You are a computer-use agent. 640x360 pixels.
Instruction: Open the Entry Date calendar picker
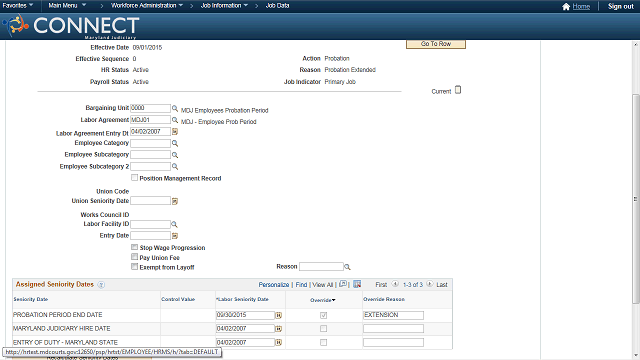pyautogui.click(x=175, y=236)
